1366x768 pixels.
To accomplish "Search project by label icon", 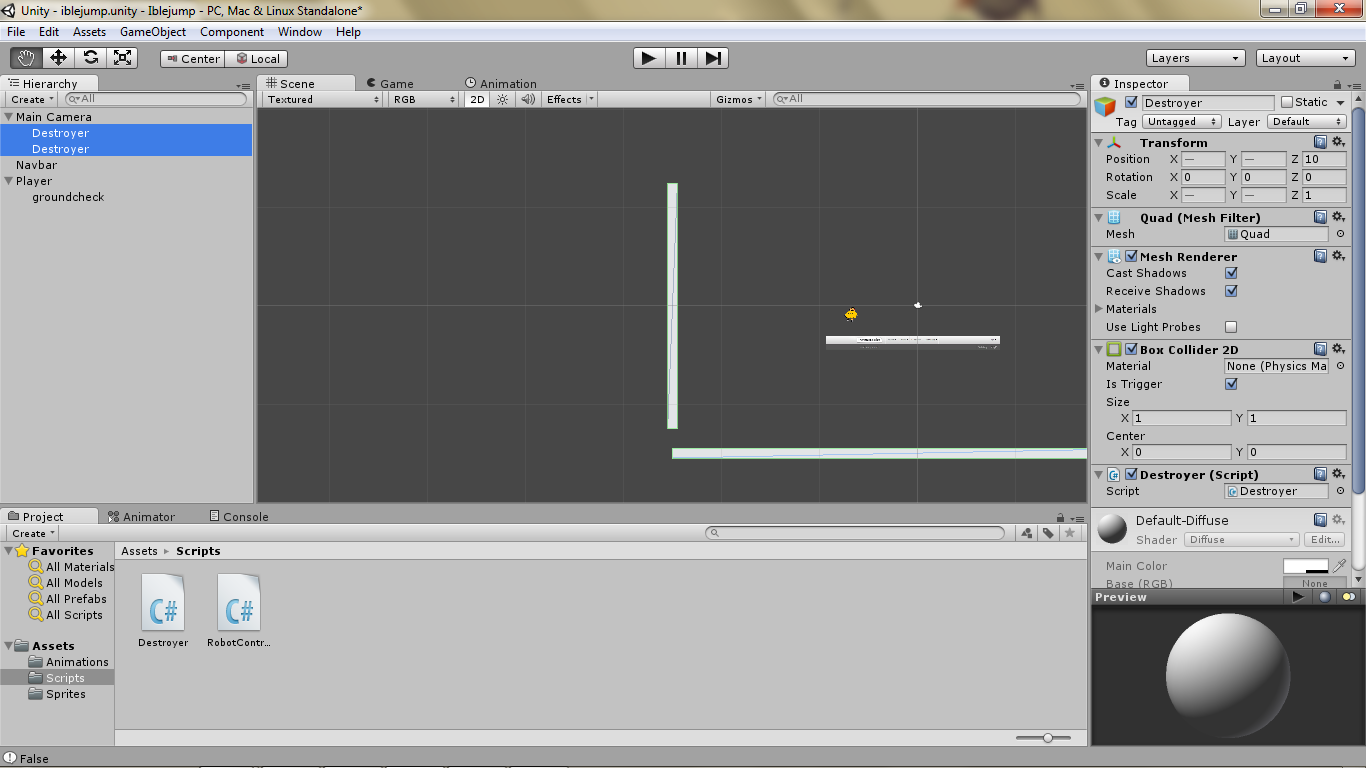I will click(x=1048, y=533).
